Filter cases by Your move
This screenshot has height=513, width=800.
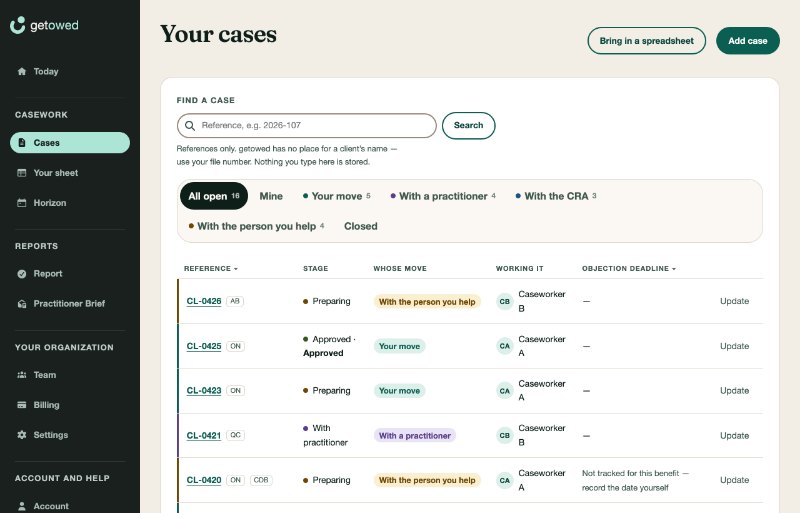tap(337, 196)
